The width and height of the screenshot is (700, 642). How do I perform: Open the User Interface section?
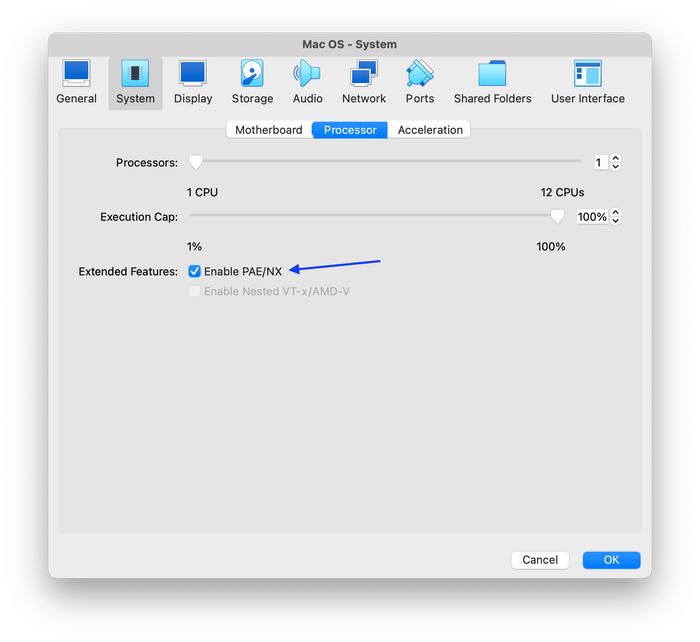[x=588, y=83]
